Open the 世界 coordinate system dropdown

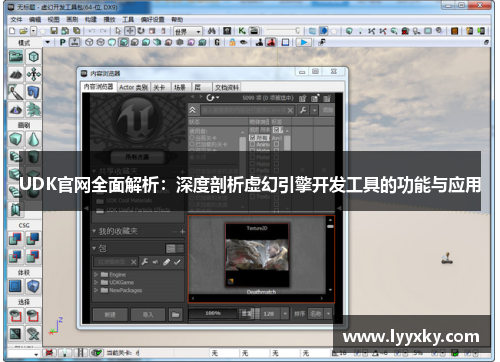click(188, 32)
